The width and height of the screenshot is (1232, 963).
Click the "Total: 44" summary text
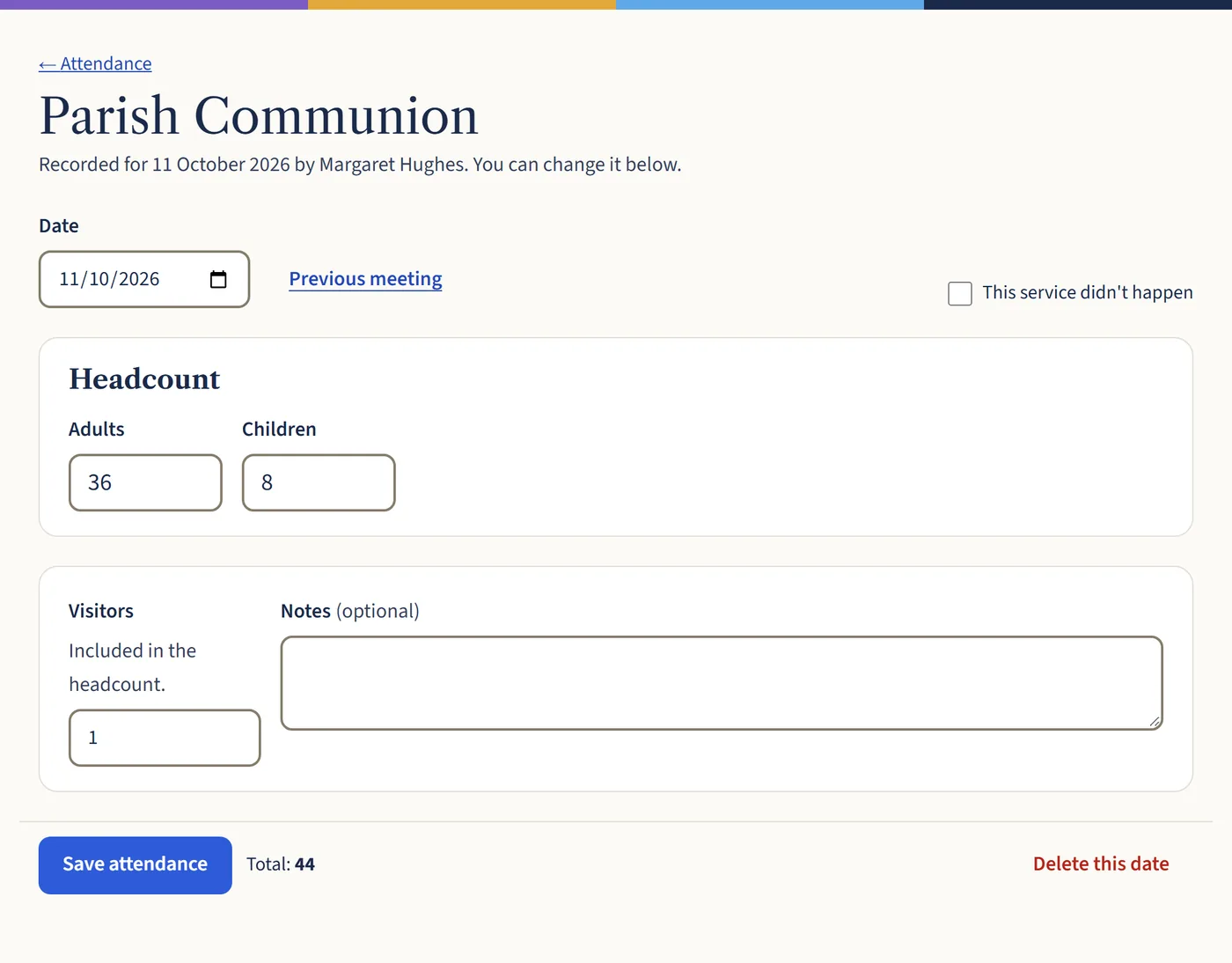point(281,864)
